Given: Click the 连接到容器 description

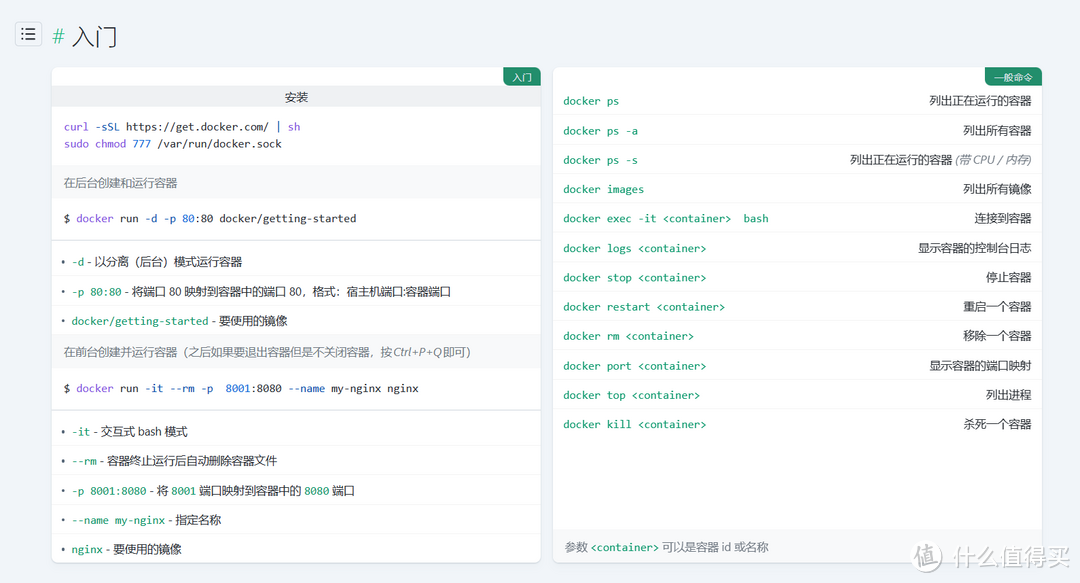Looking at the screenshot, I should pos(1003,218).
